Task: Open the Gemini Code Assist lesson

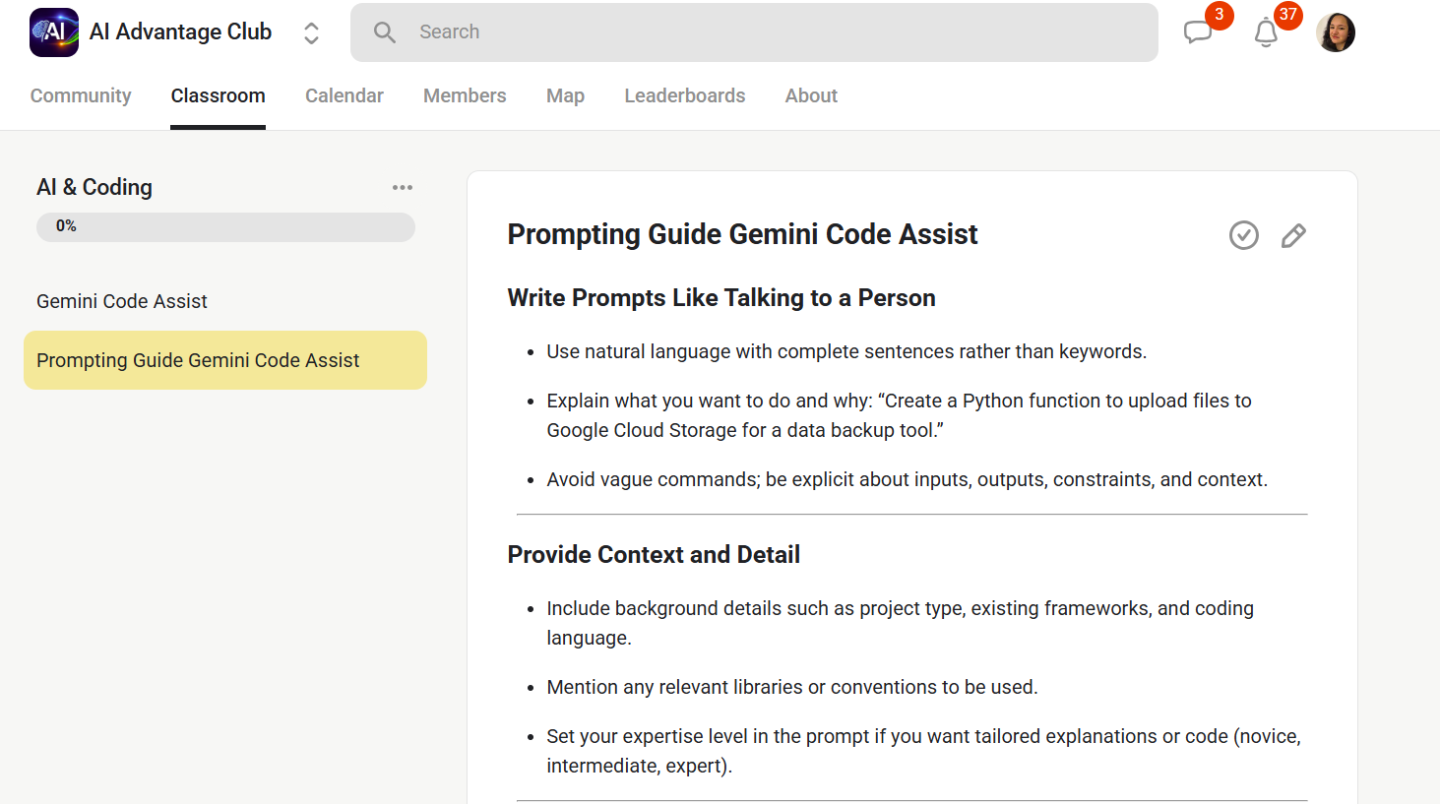Action: pyautogui.click(x=122, y=301)
